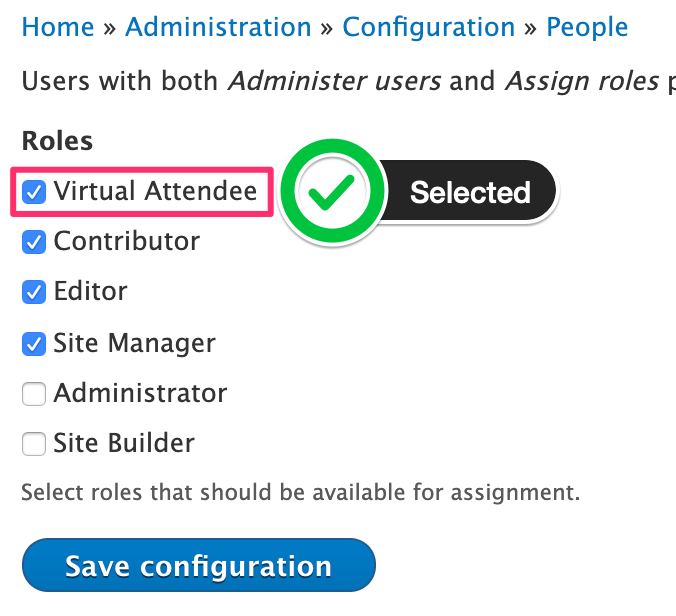This screenshot has width=676, height=616.
Task: Enable the Administrator role checkbox
Action: [x=35, y=394]
